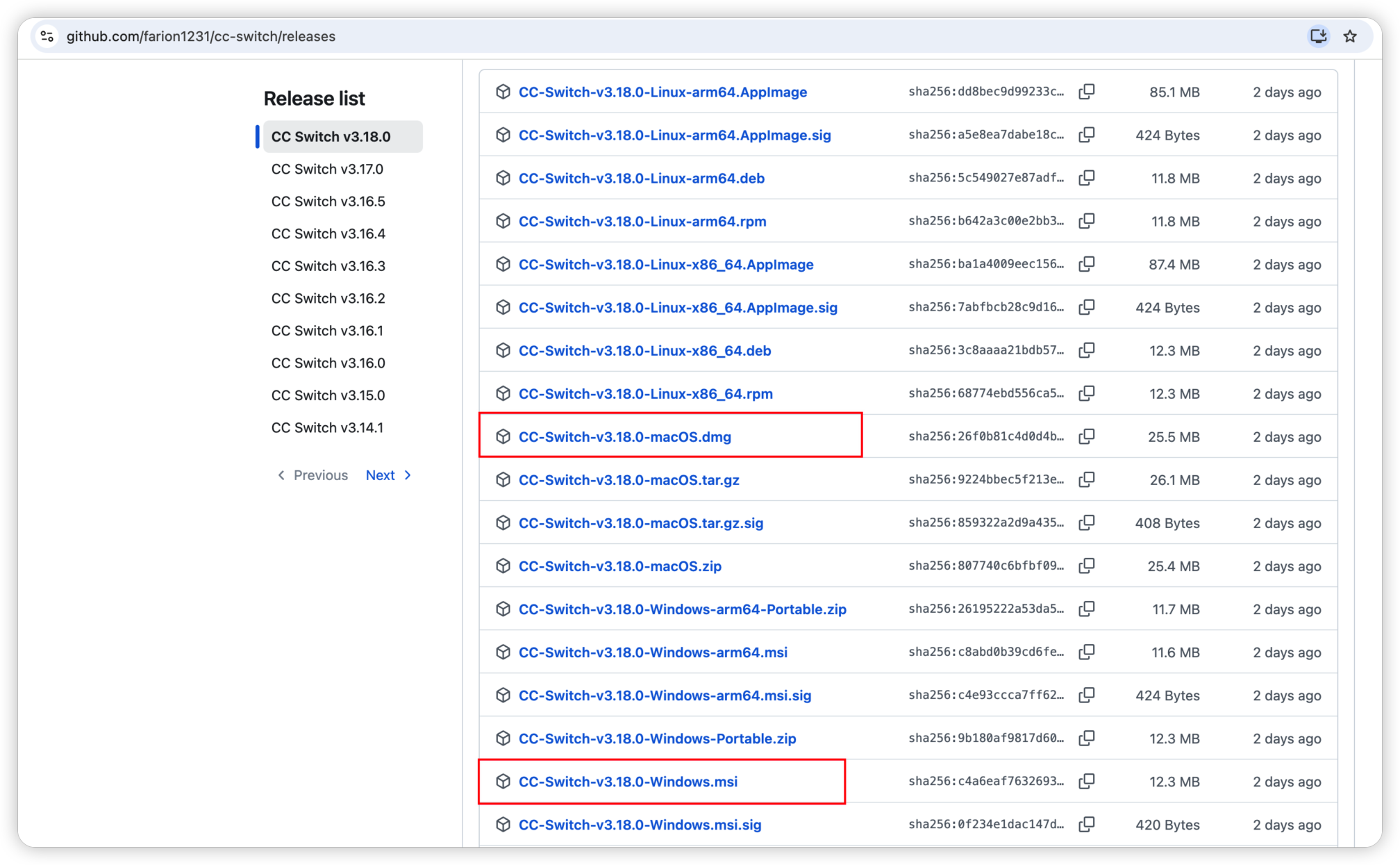Download CC-Switch-v3.18.0-Windows.msi
1400x865 pixels.
click(628, 782)
